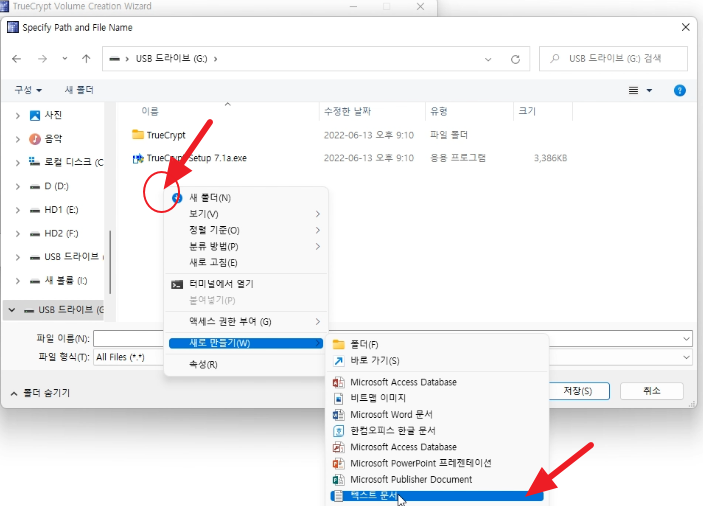Create new 한컴오피스 한글 문서
The image size is (703, 506).
(437, 431)
